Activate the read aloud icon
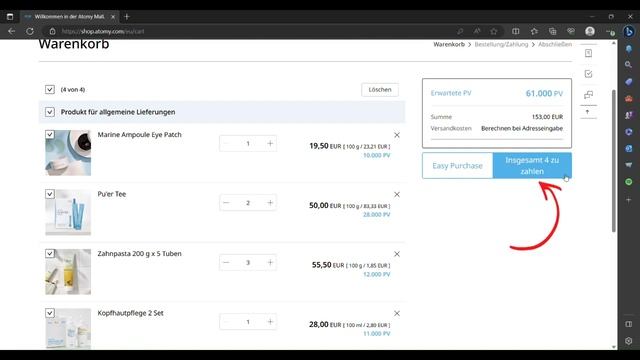The height and width of the screenshot is (360, 640). [x=477, y=31]
